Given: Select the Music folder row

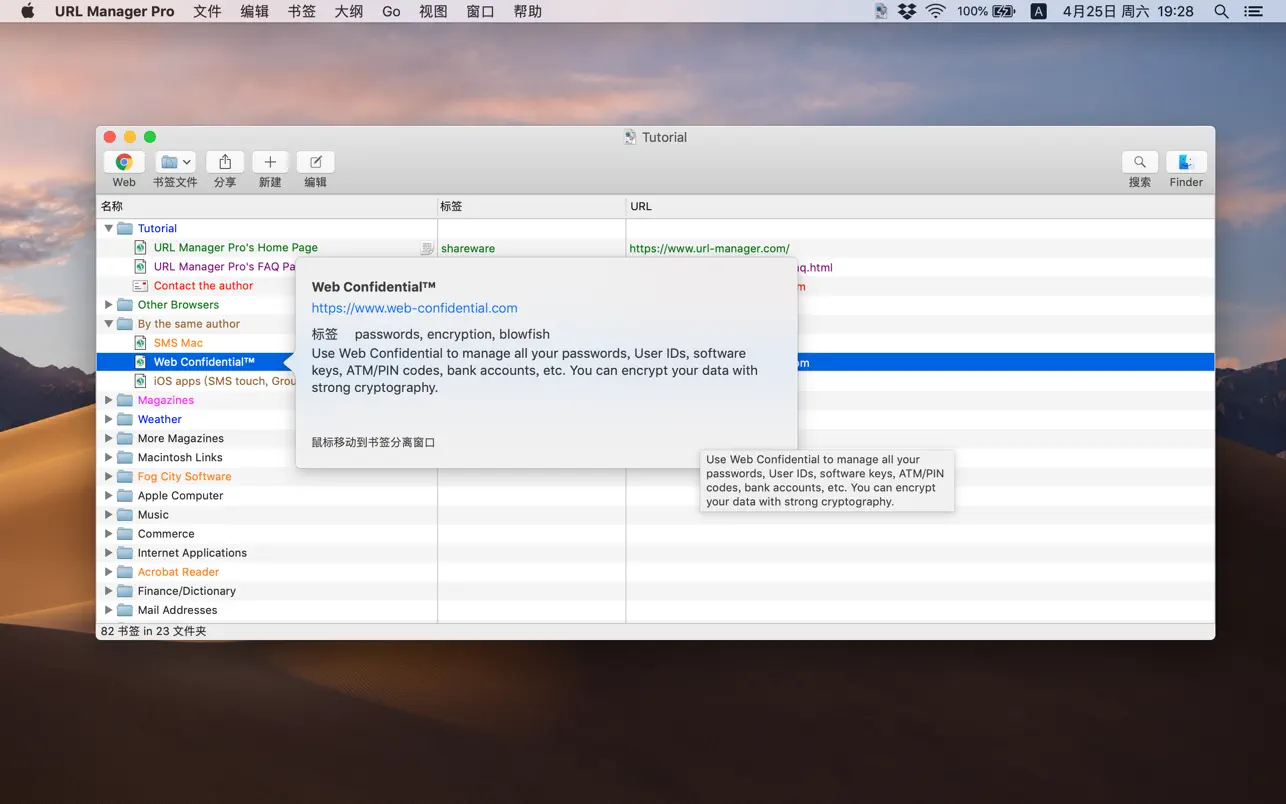Looking at the screenshot, I should 655,515.
